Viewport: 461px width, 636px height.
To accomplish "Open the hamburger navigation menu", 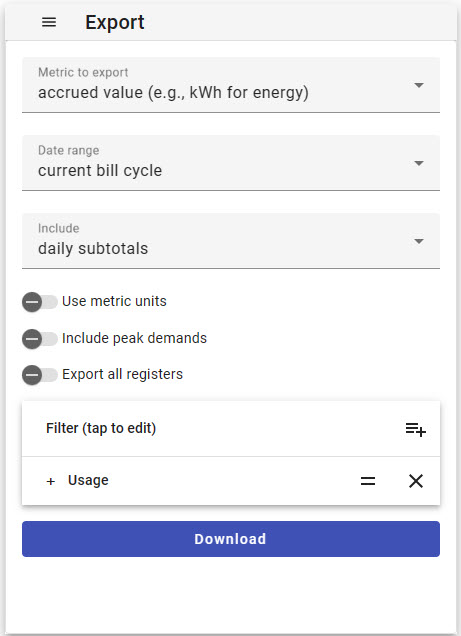I will pyautogui.click(x=49, y=22).
